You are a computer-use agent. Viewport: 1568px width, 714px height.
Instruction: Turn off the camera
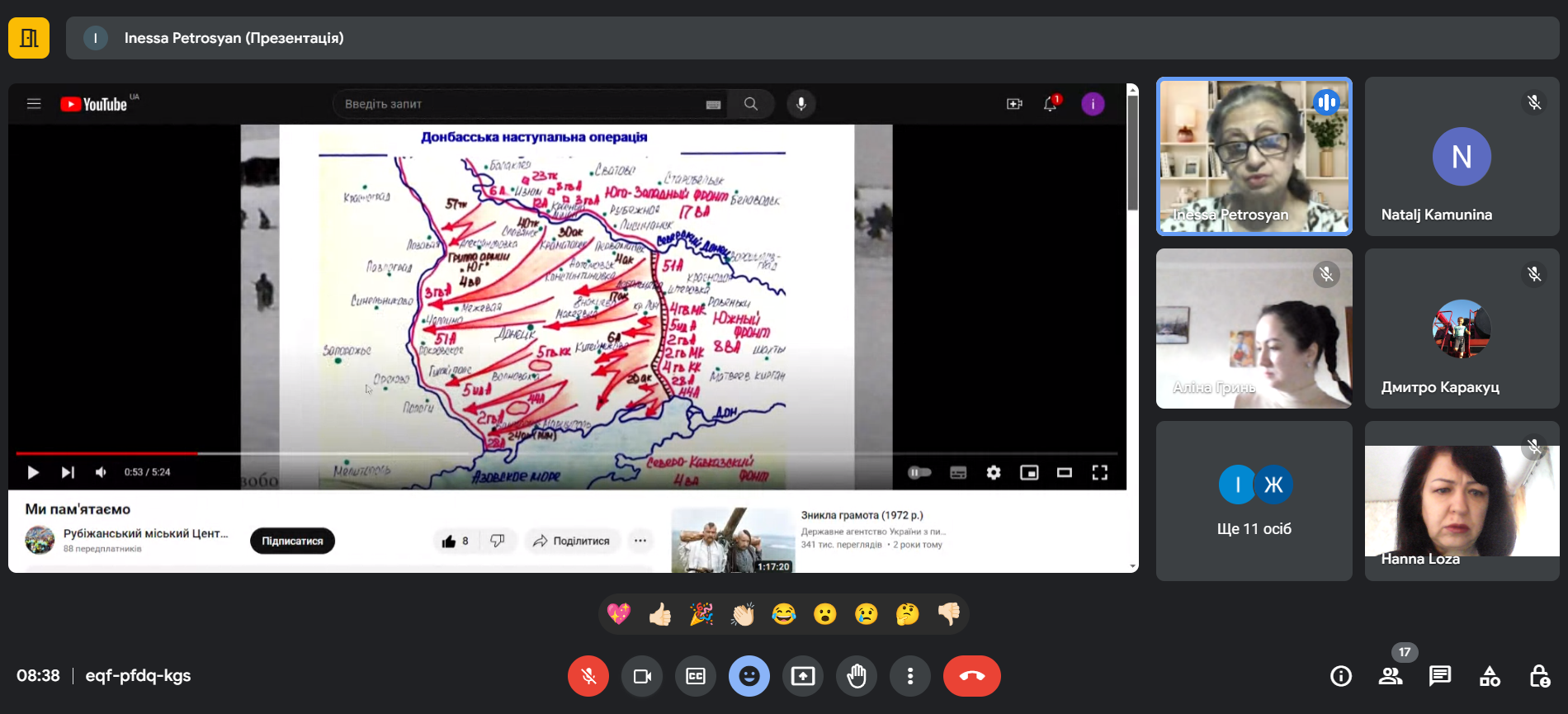tap(642, 676)
